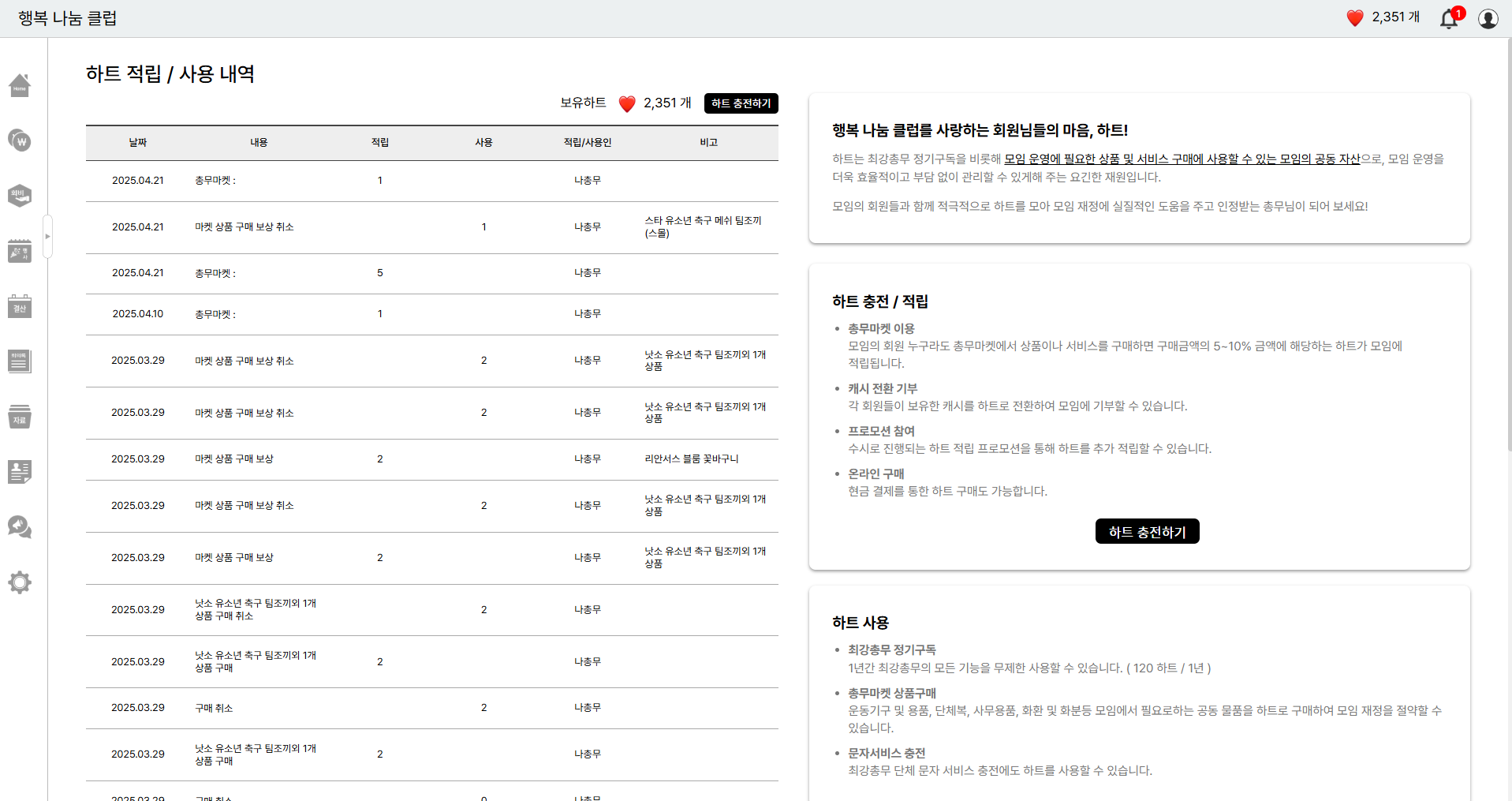1512x801 pixels.
Task: Open the 행사 event calendar icon
Action: tap(20, 251)
